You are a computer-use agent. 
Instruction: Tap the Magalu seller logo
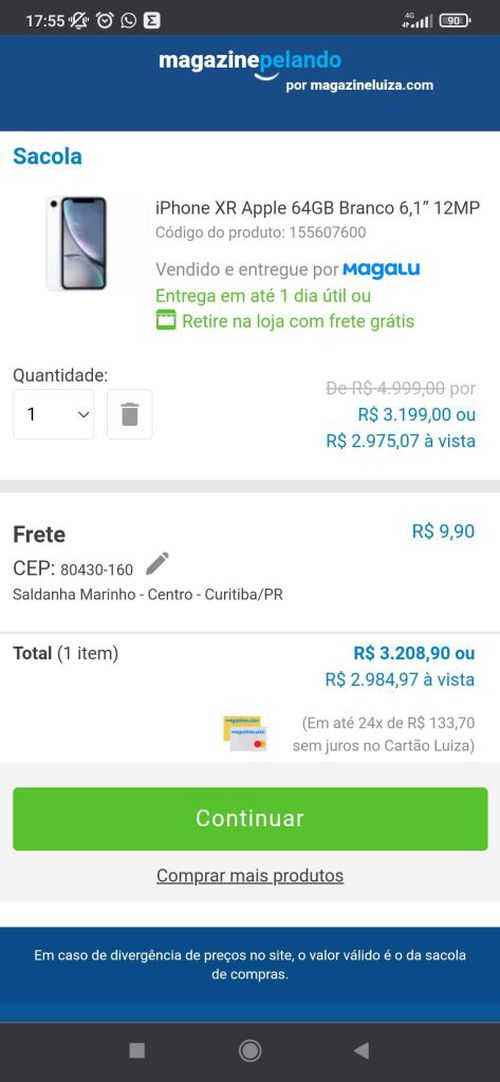[x=381, y=269]
